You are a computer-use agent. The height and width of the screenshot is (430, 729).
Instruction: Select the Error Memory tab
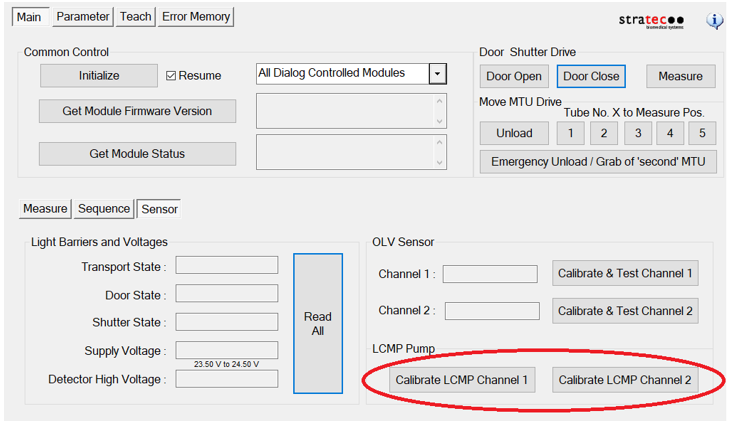click(196, 16)
